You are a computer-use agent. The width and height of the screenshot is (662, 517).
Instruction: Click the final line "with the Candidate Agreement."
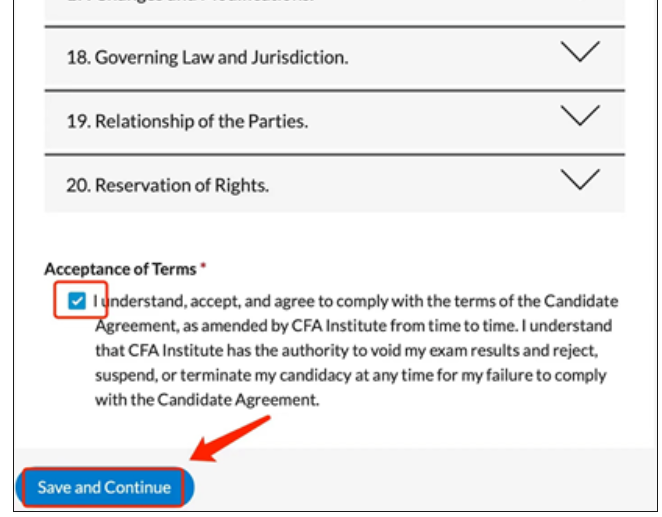(206, 400)
